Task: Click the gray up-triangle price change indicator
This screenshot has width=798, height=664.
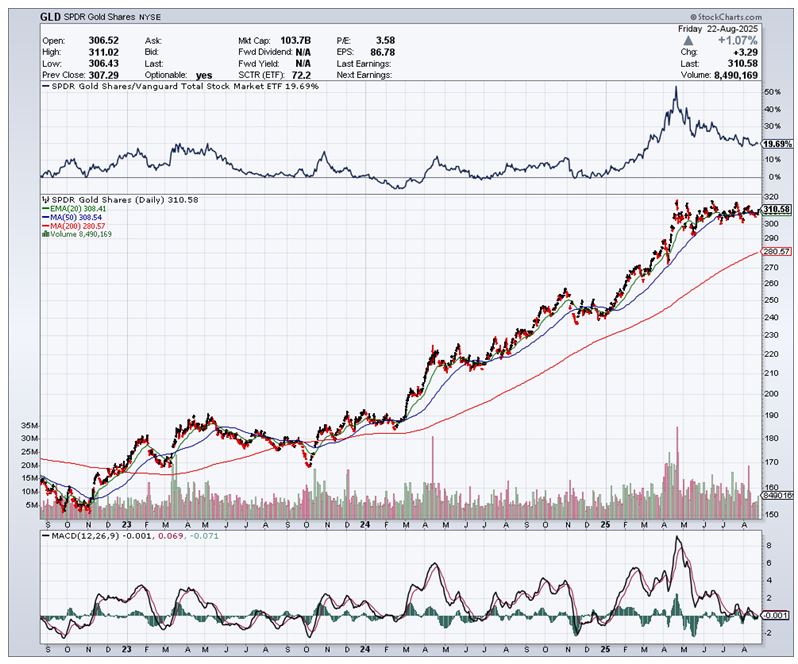Action: (688, 40)
